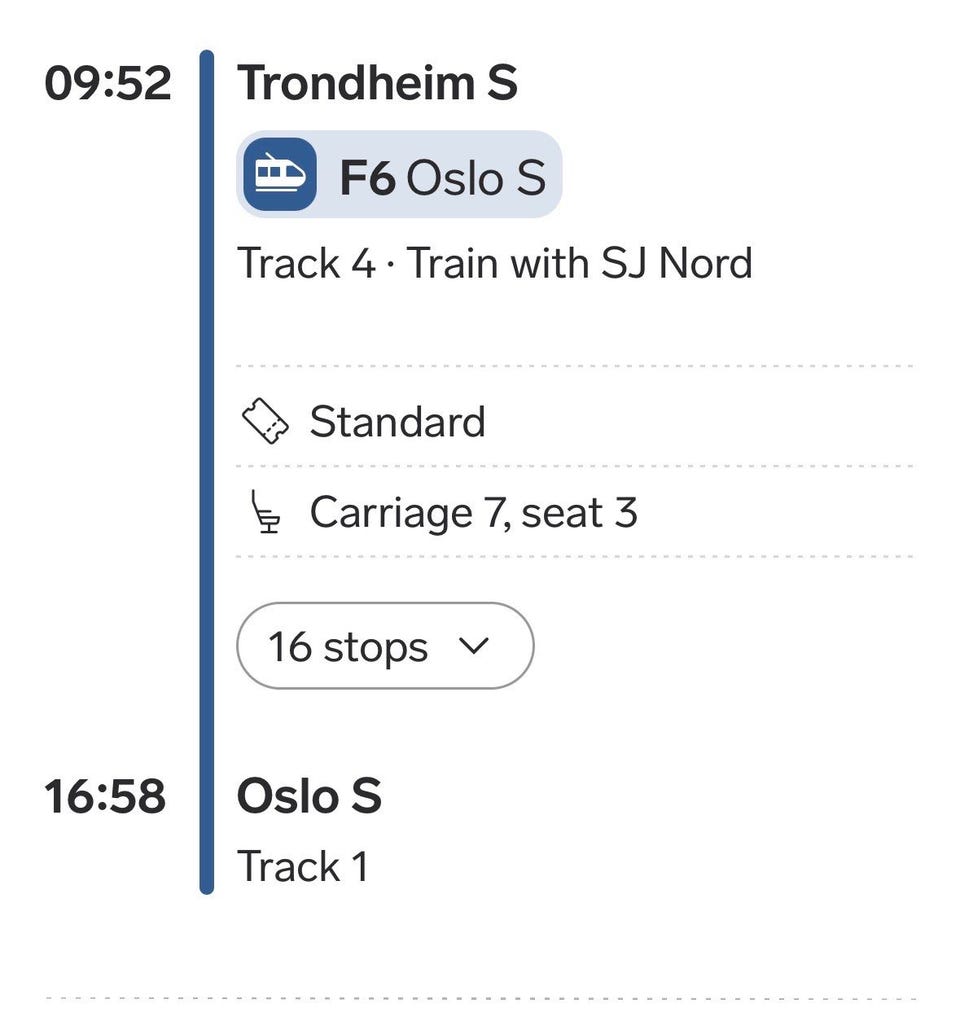Tap the Track 4 platform text
The height and width of the screenshot is (1030, 960).
[x=306, y=264]
